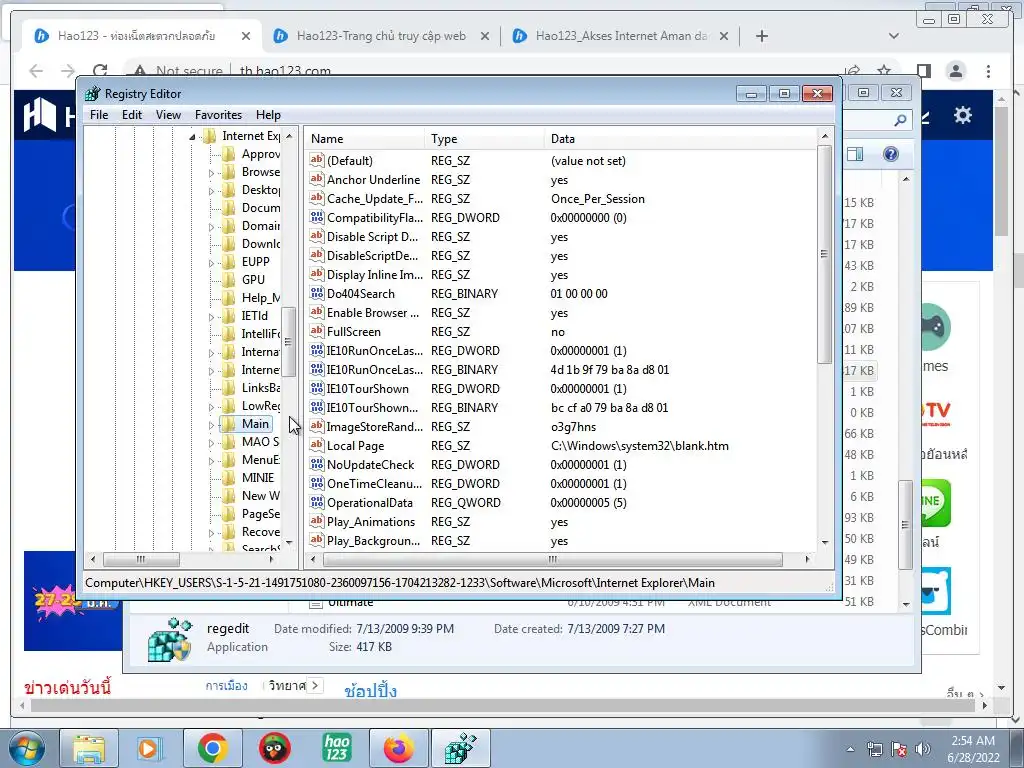Select the Approved Extensions folder icon
This screenshot has height=768, width=1024.
228,154
